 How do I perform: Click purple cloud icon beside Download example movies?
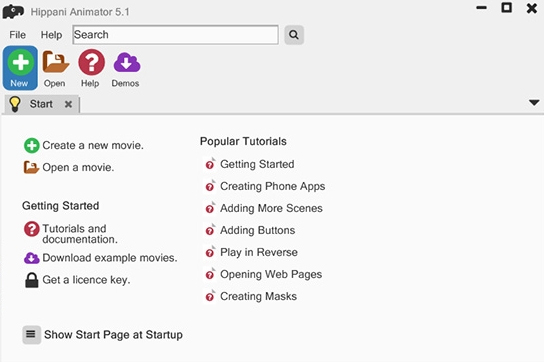[32, 258]
